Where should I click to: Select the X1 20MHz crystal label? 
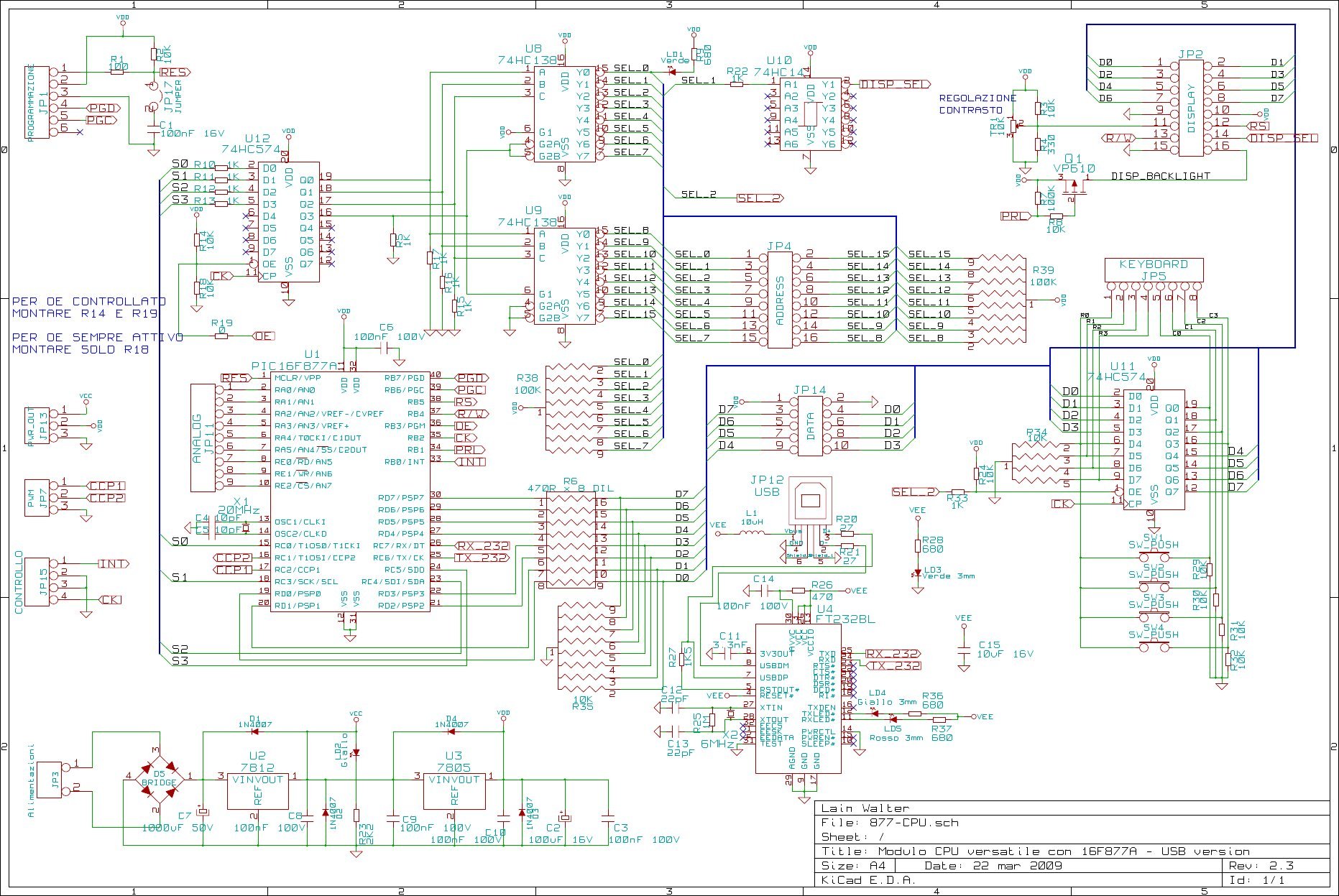click(x=238, y=506)
